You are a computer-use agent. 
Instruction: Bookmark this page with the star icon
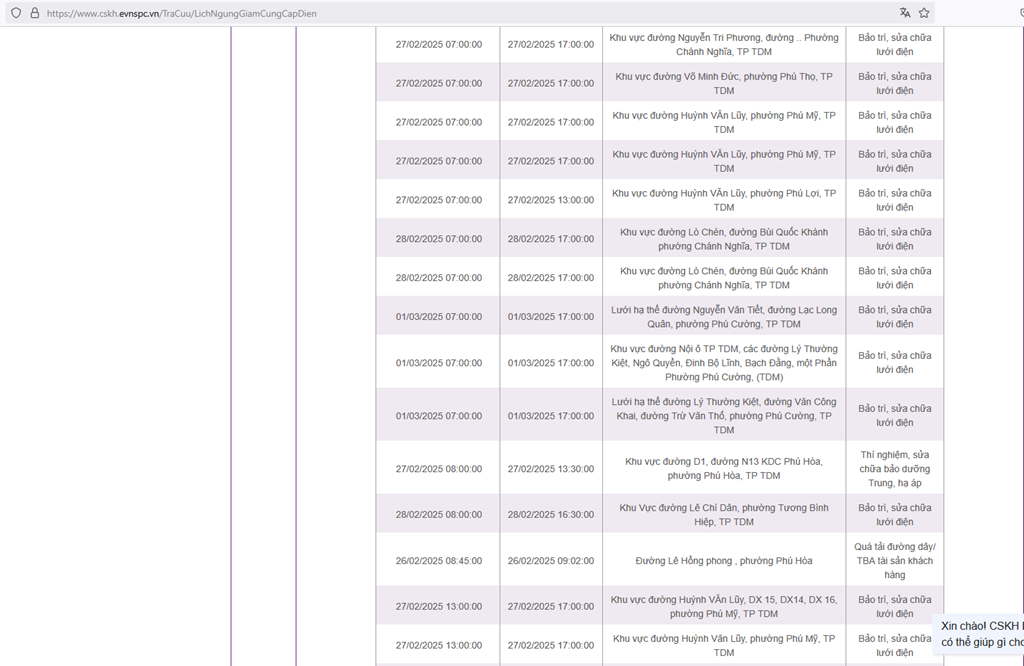(x=924, y=13)
